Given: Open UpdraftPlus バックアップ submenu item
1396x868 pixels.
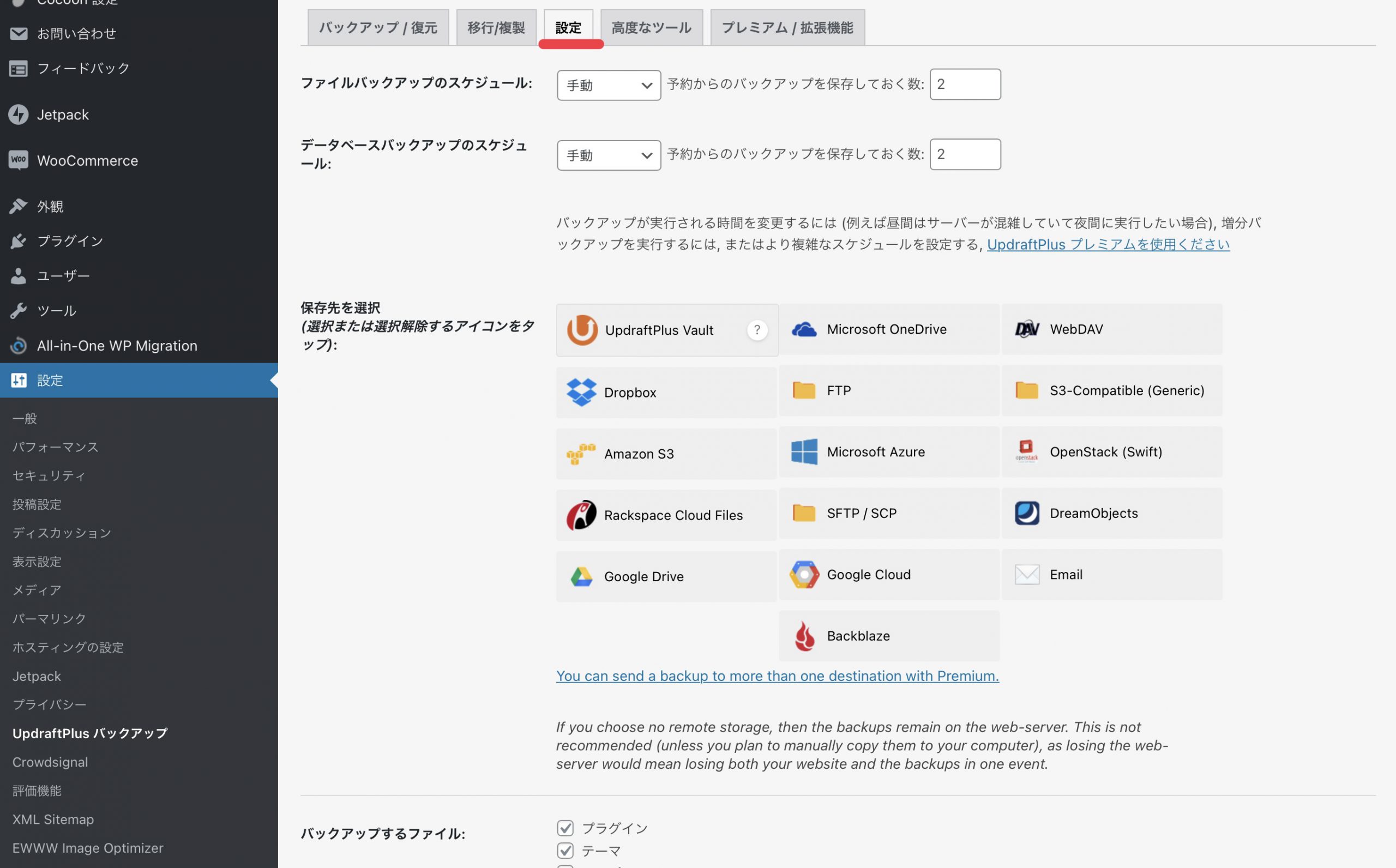Looking at the screenshot, I should pos(90,733).
